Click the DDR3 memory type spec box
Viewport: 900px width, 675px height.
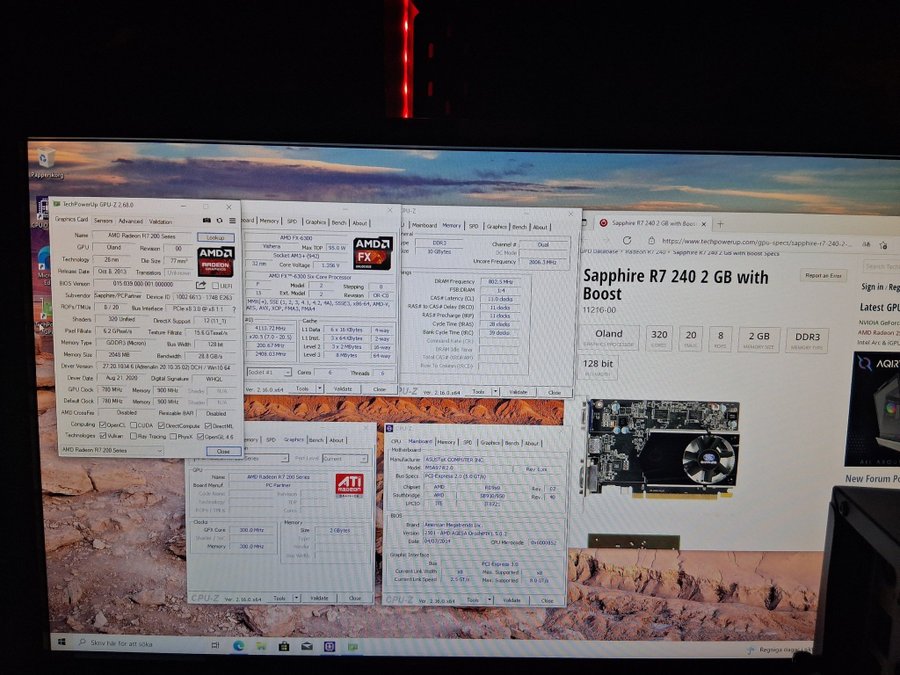coord(807,340)
